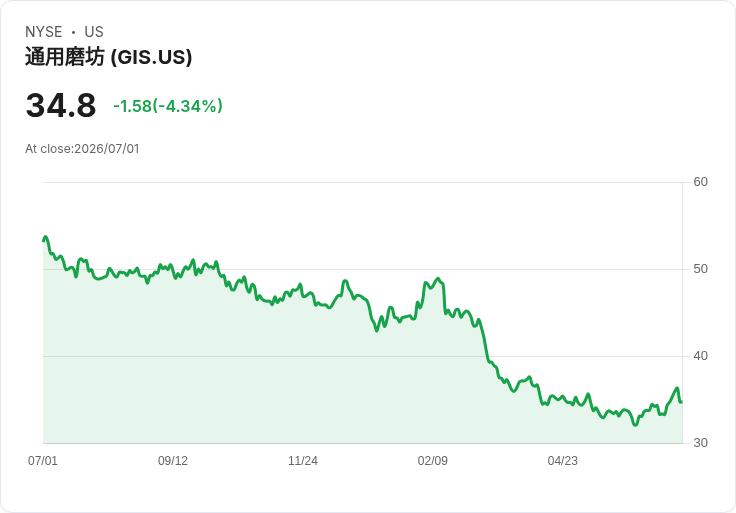This screenshot has height=513, width=736.
Task: Click the 60 label on price axis
Action: [700, 182]
